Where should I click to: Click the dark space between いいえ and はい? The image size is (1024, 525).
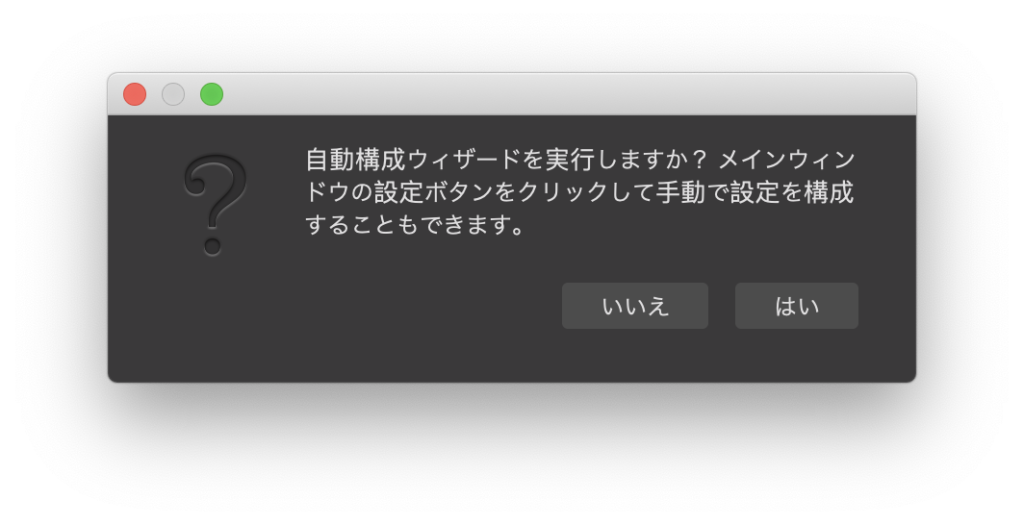722,306
